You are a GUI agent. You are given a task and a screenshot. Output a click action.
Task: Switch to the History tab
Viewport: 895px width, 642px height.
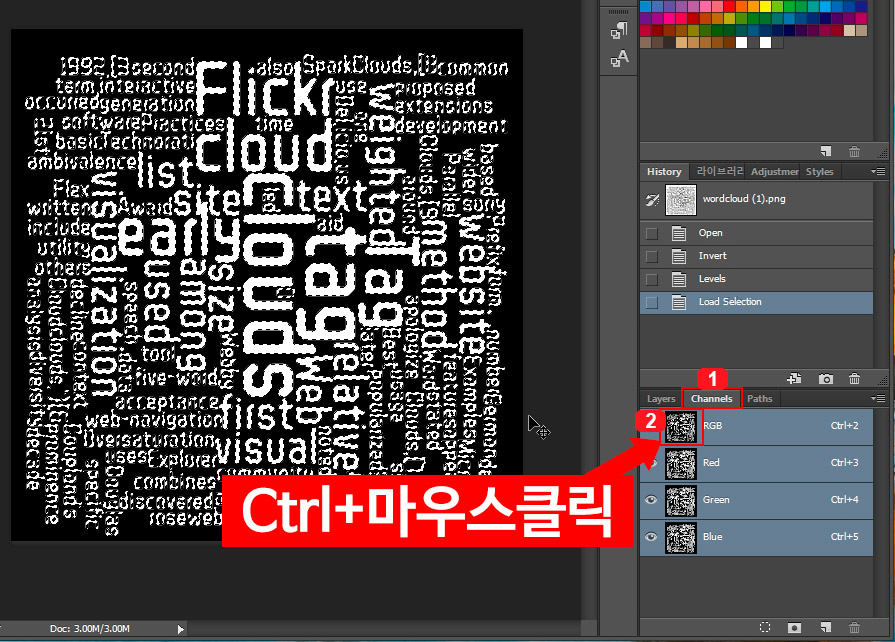664,171
